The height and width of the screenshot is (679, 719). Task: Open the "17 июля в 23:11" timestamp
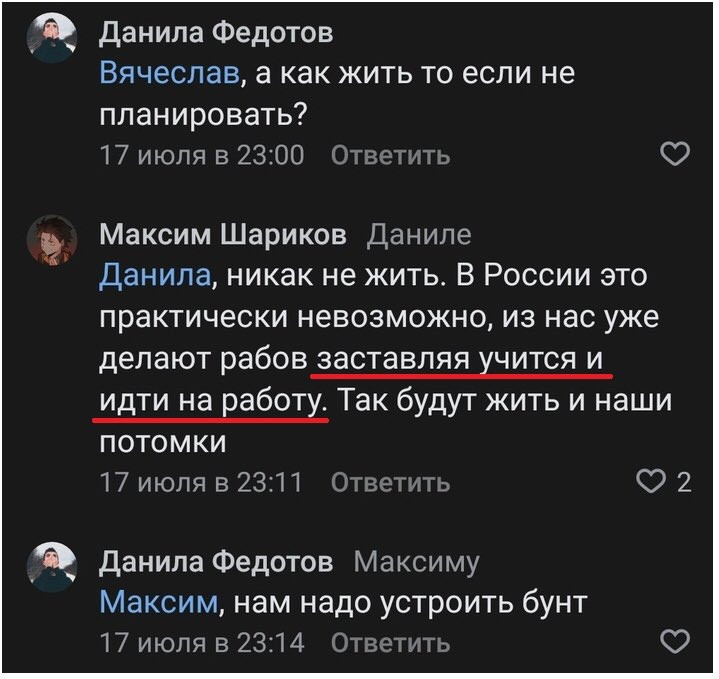point(202,483)
